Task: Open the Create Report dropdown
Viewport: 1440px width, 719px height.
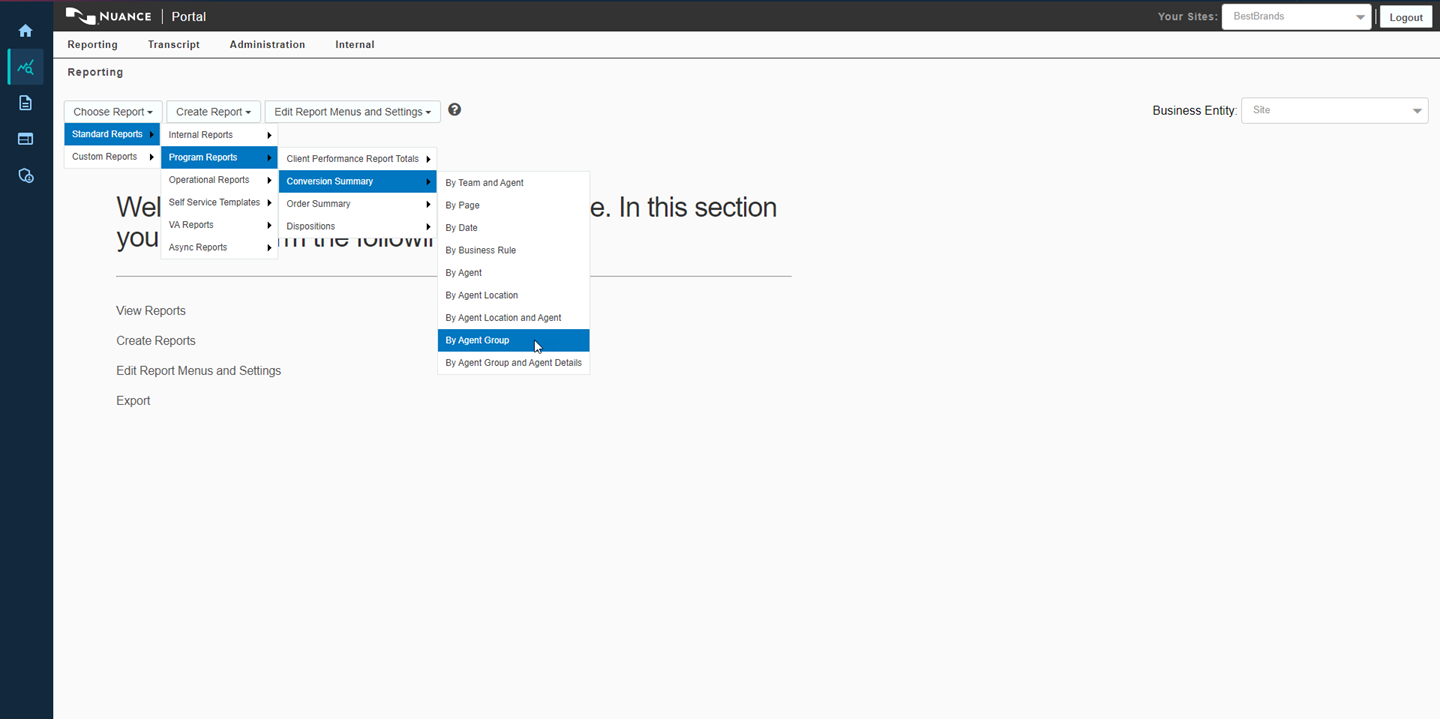Action: coord(213,112)
